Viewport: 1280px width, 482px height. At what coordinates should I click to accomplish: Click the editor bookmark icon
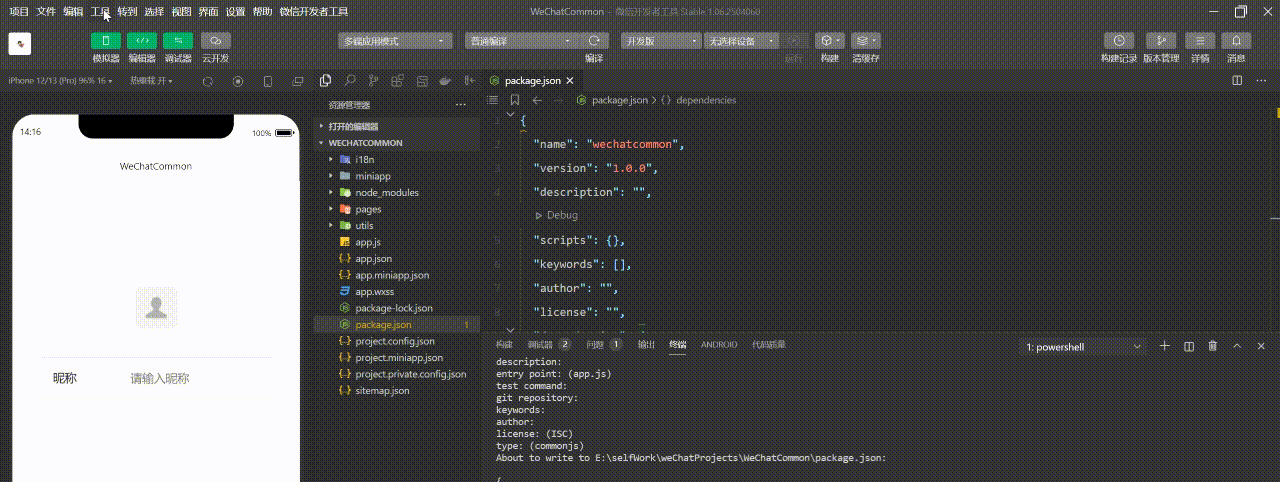515,100
